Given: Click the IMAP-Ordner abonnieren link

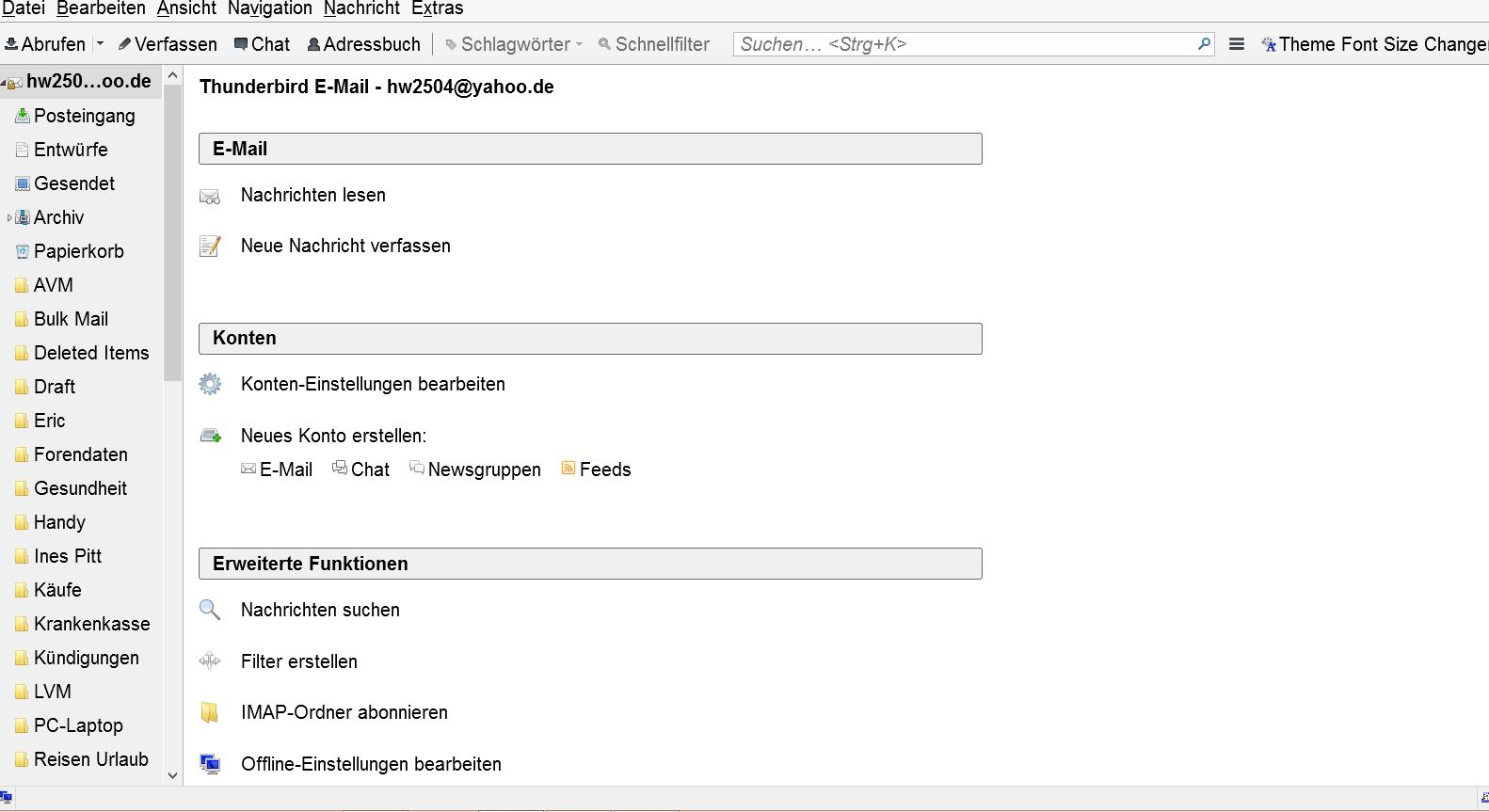Looking at the screenshot, I should point(344,712).
